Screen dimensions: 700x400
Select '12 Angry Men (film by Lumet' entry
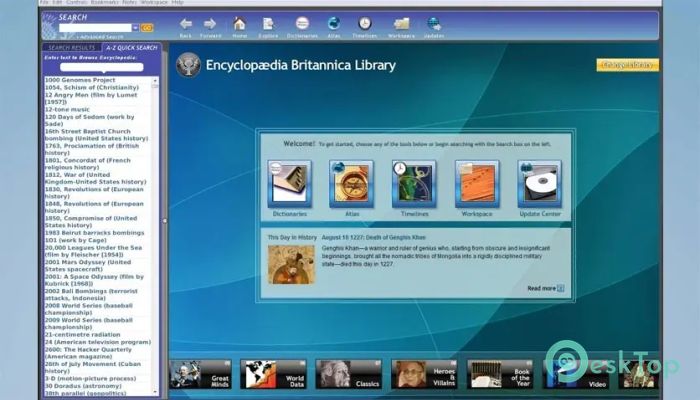pos(91,98)
